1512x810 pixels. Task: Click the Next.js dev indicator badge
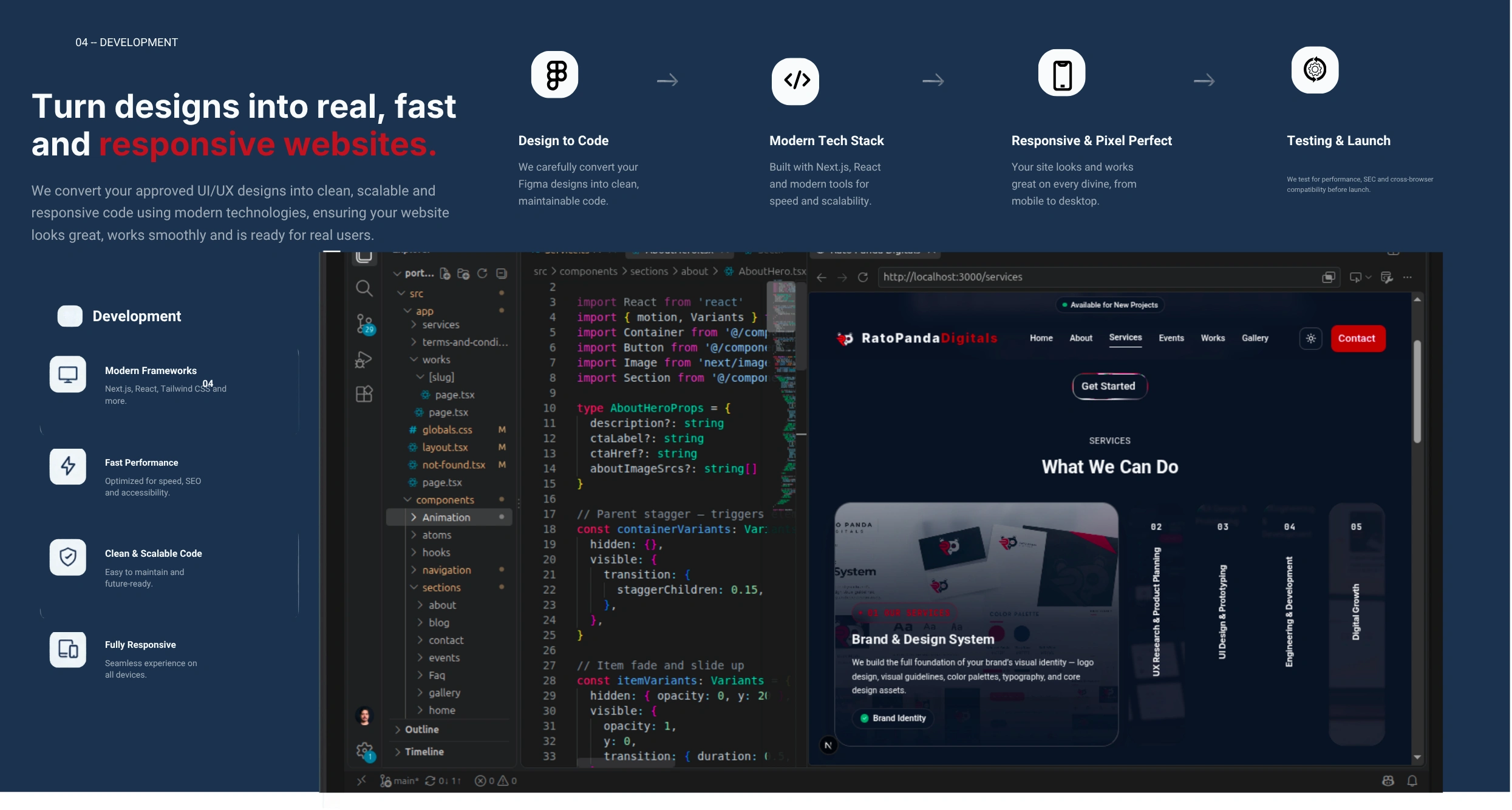[x=828, y=746]
